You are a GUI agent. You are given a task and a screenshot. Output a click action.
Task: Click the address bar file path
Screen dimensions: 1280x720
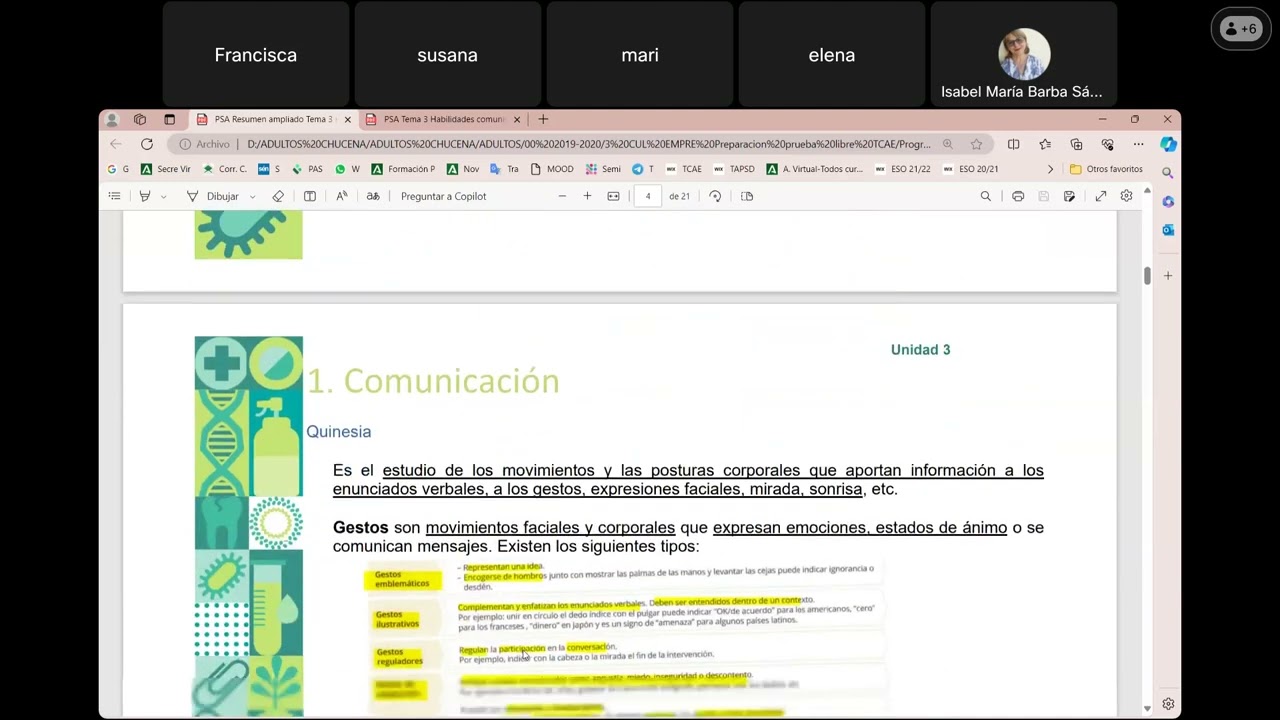pos(588,144)
